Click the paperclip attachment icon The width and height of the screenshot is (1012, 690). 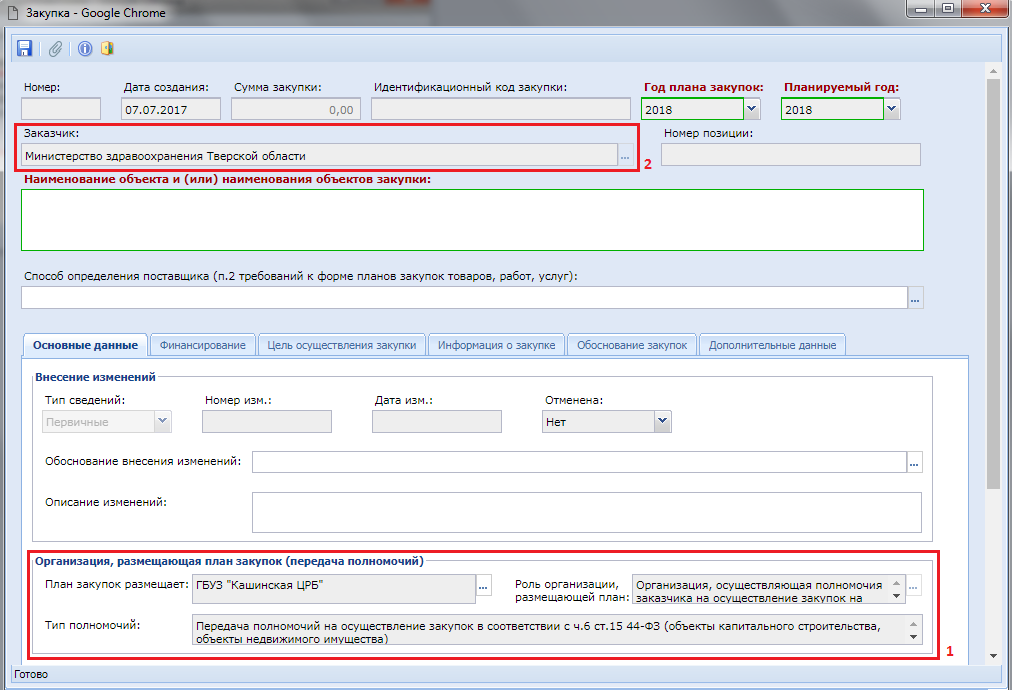[56, 48]
